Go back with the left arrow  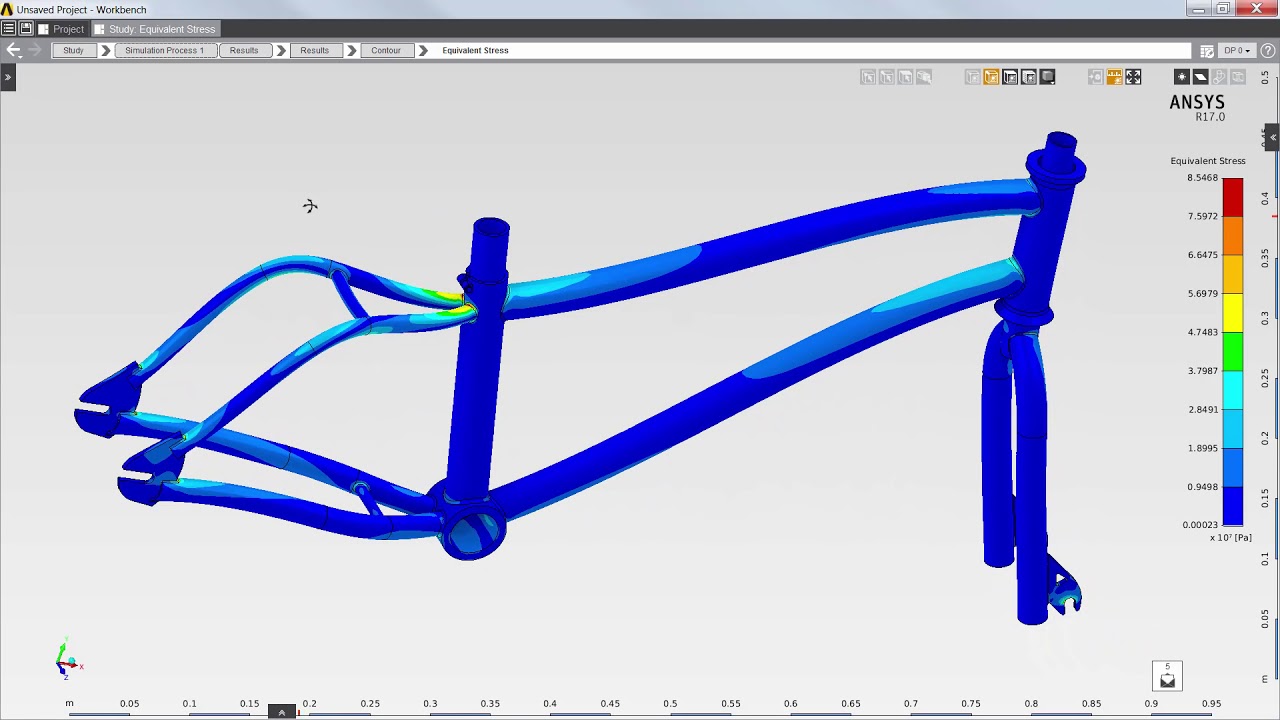coord(13,50)
